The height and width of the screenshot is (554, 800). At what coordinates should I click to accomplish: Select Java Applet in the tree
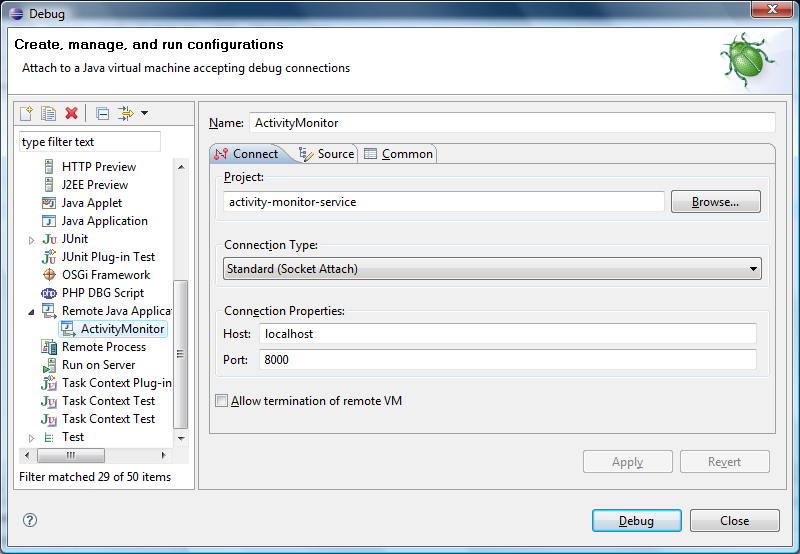[x=92, y=203]
